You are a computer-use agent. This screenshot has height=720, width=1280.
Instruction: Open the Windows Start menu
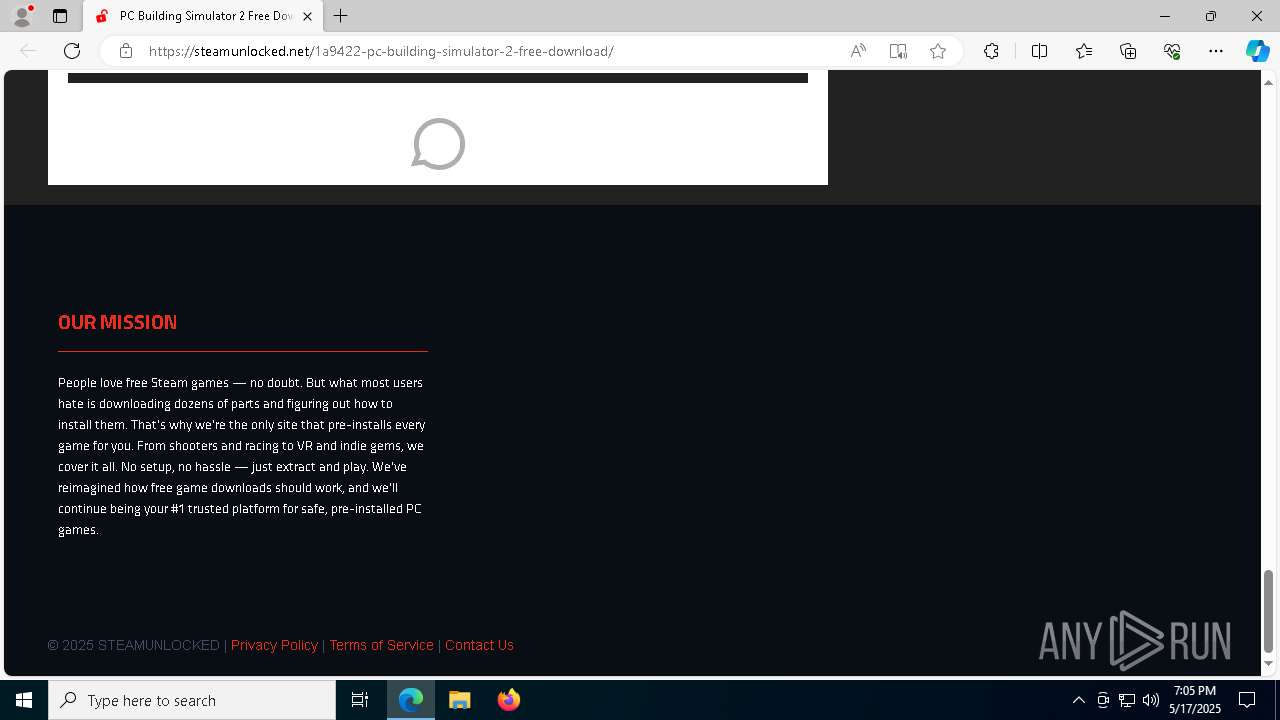(x=24, y=700)
